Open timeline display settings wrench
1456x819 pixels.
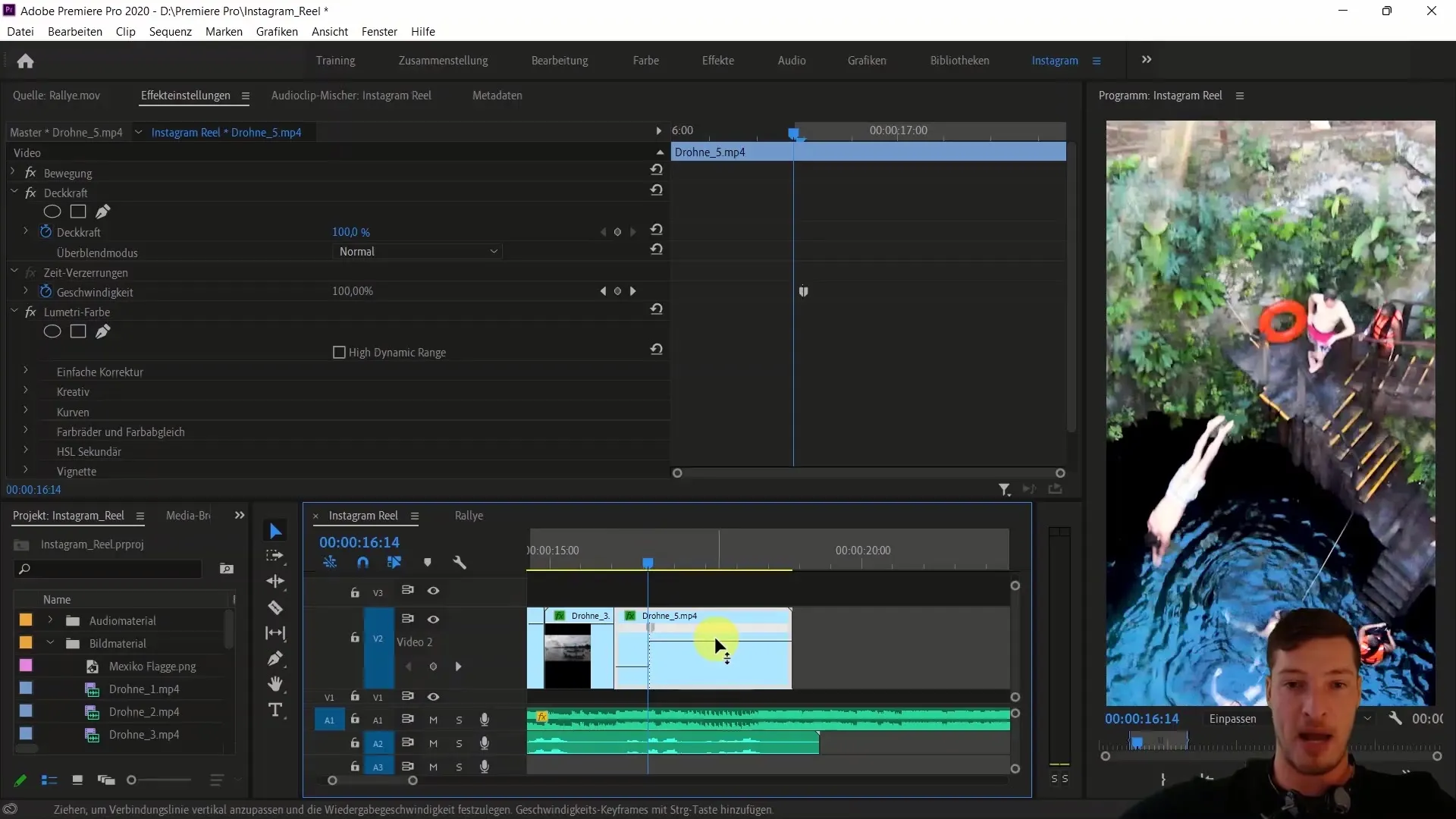point(460,563)
